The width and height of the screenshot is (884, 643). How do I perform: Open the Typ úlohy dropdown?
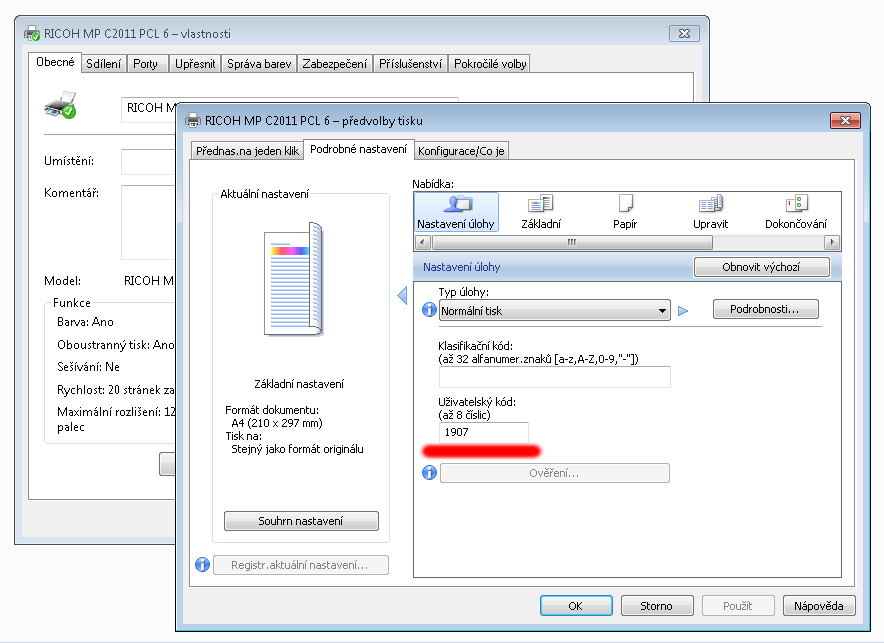pyautogui.click(x=554, y=311)
